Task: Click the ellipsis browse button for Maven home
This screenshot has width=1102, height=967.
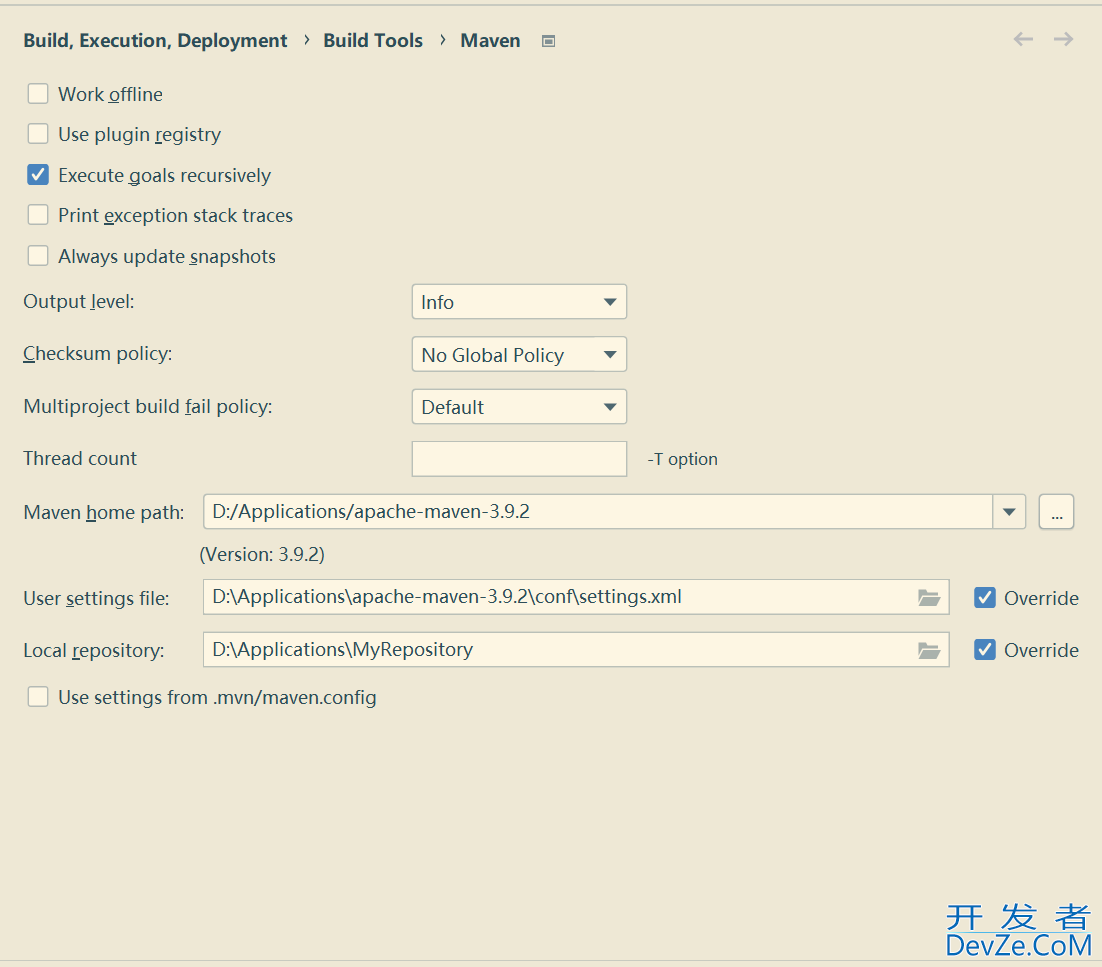Action: coord(1056,512)
